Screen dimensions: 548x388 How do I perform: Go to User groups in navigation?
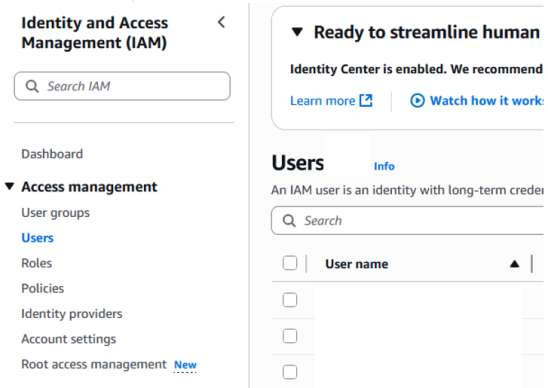[56, 213]
